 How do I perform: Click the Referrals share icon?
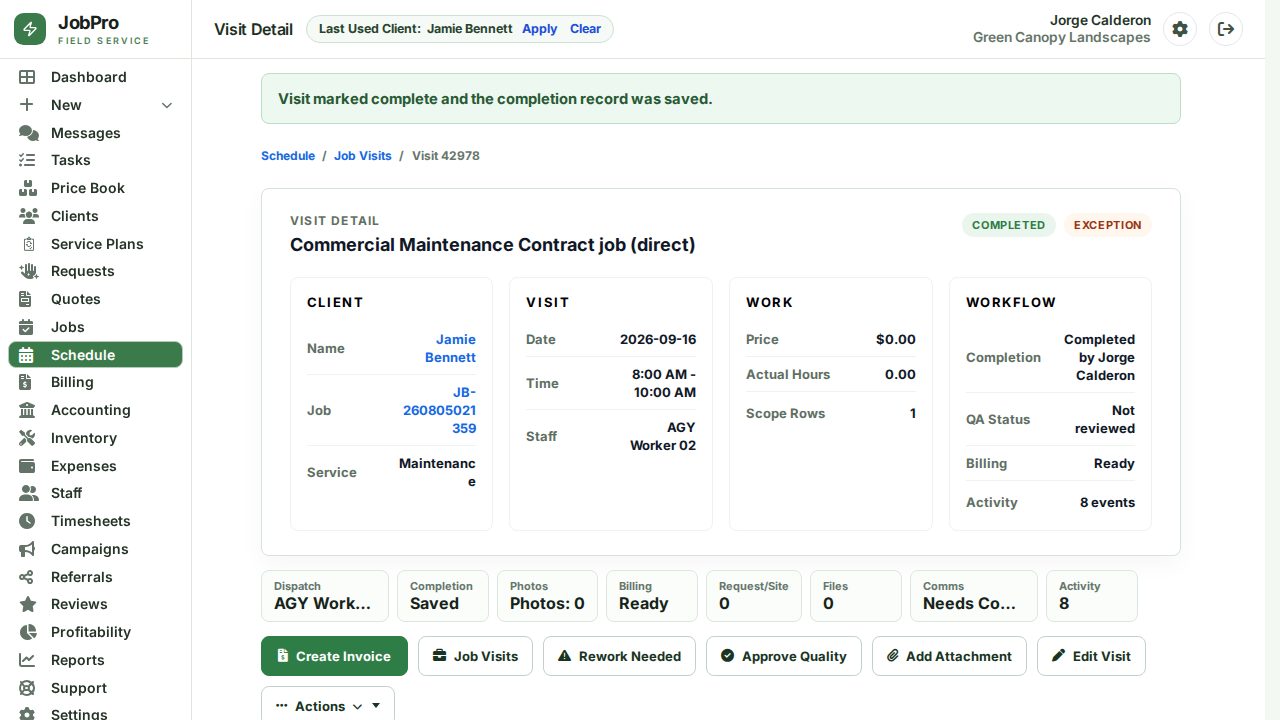pos(27,577)
